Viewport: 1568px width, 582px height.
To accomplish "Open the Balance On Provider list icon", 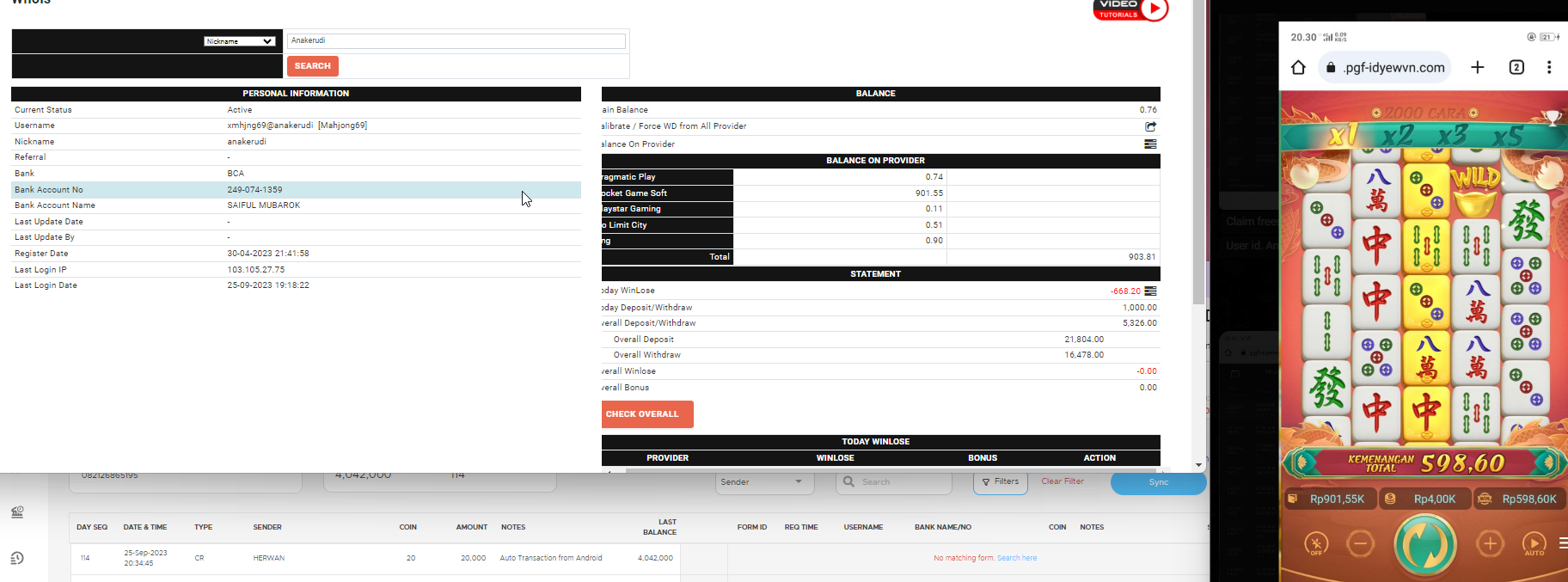I will click(x=1150, y=144).
